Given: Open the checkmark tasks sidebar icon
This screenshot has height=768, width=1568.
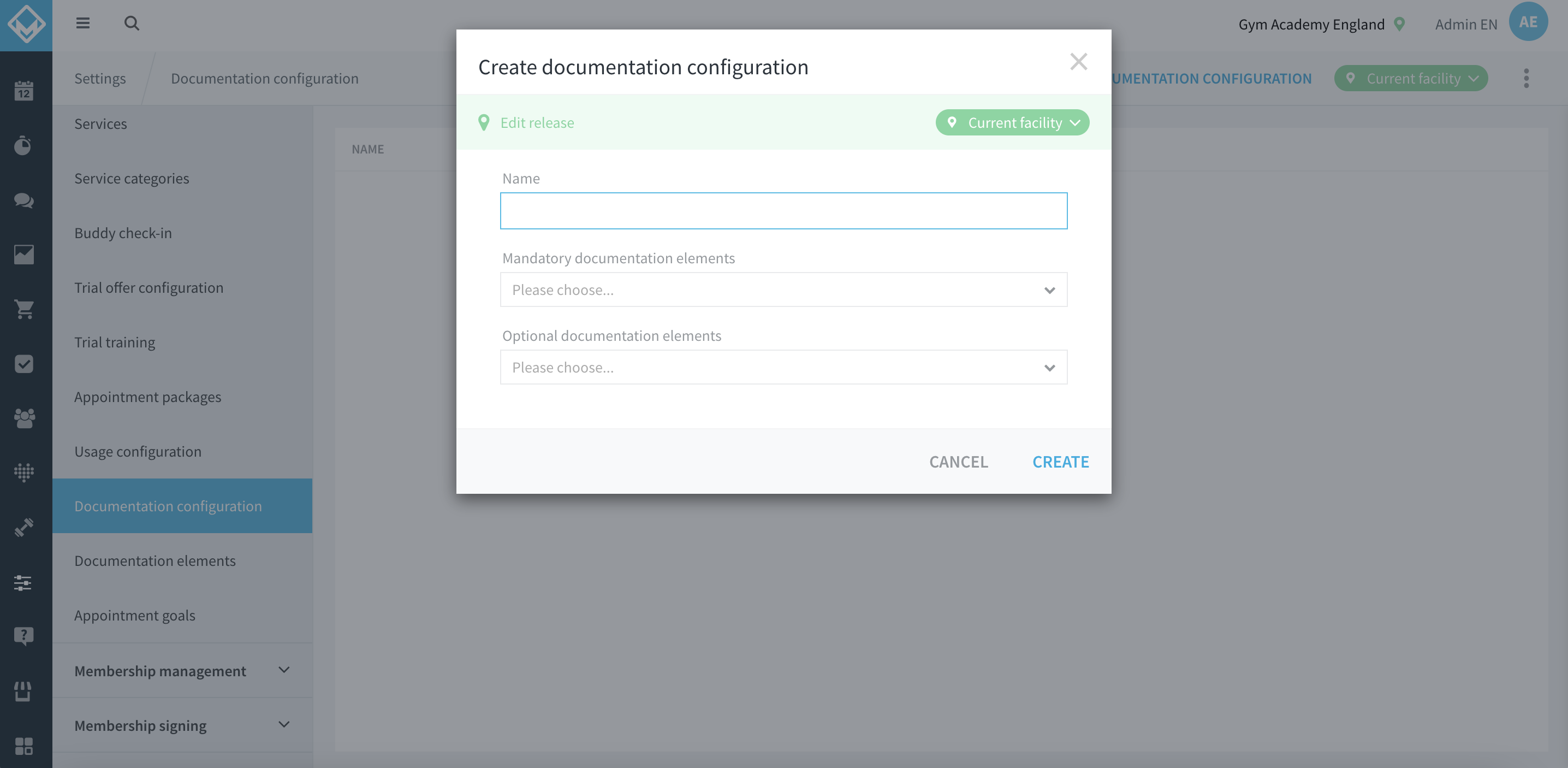Looking at the screenshot, I should click(23, 364).
